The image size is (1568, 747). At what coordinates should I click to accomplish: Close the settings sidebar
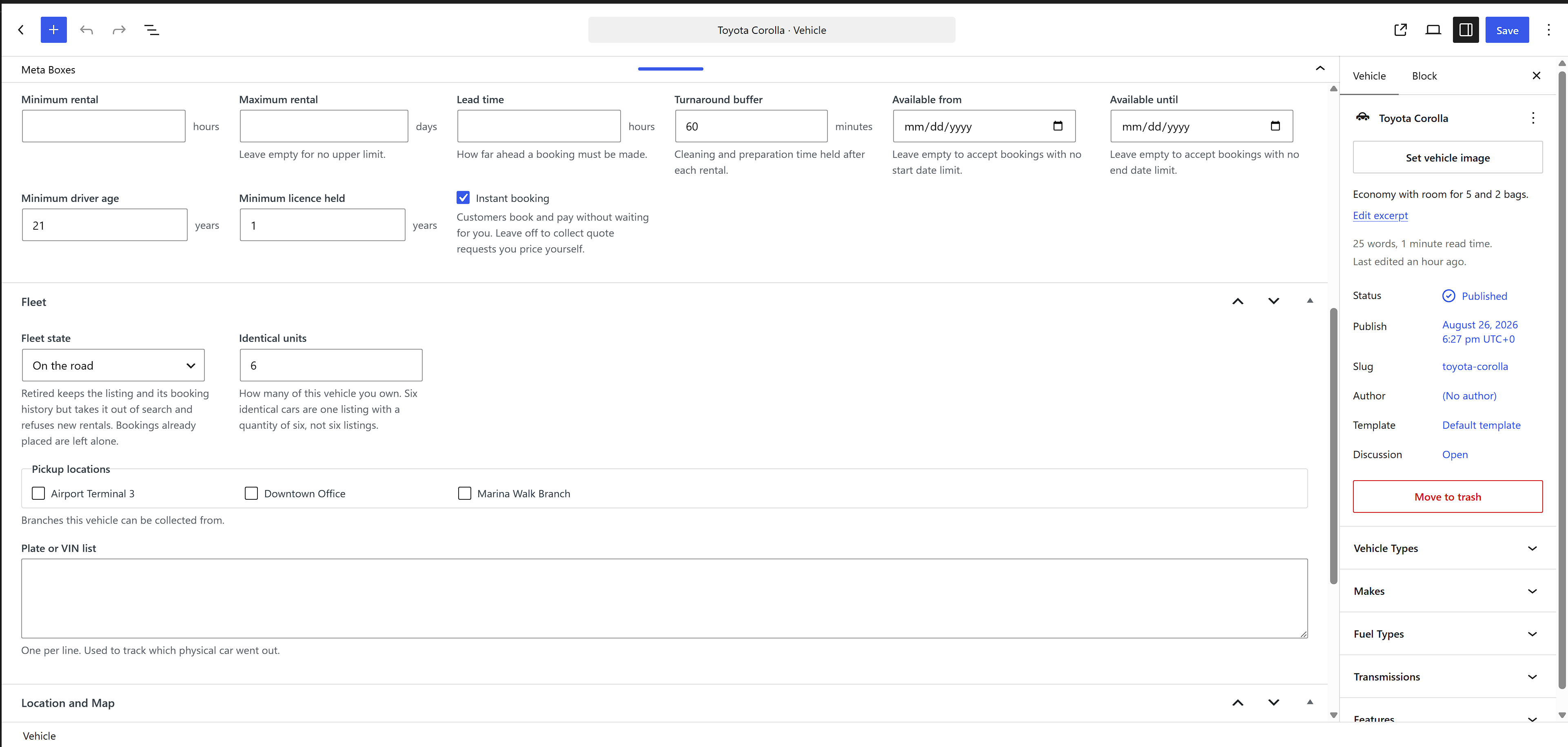tap(1536, 75)
